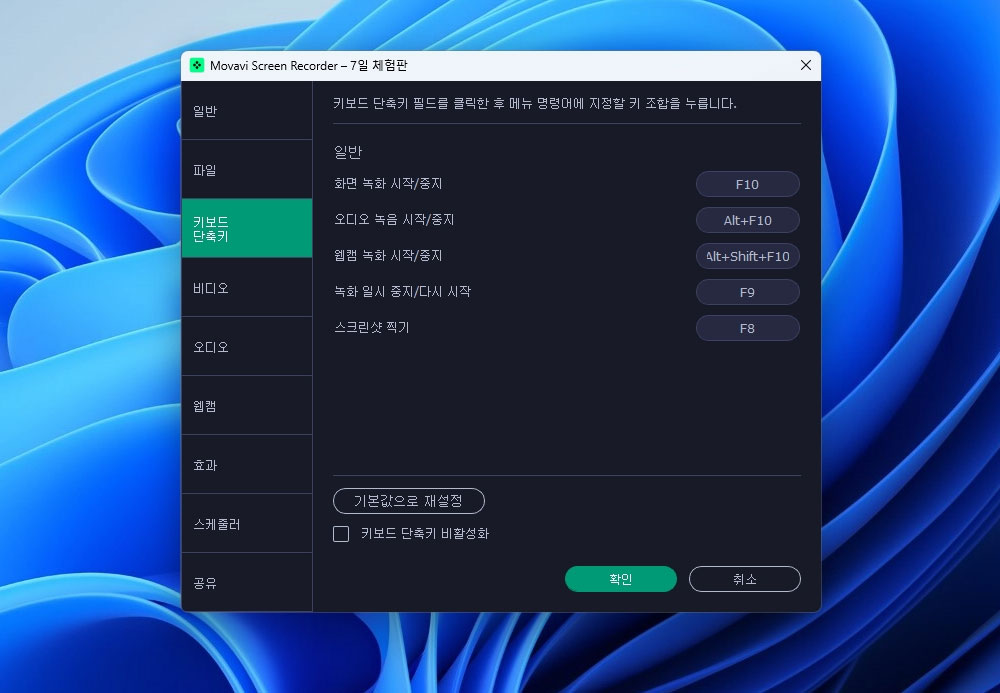
Task: Open the 일반 settings tab
Action: click(247, 111)
